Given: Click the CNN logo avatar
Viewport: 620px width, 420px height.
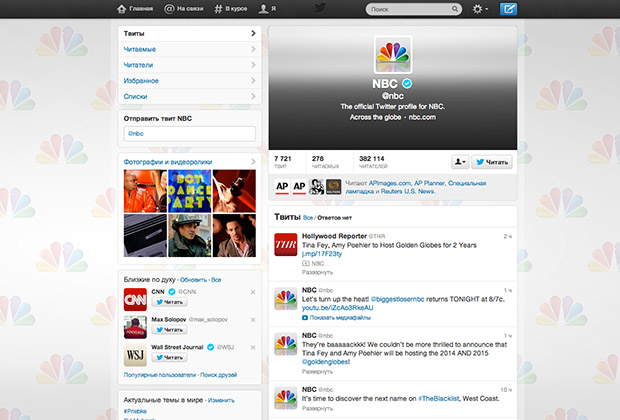Looking at the screenshot, I should (x=135, y=299).
